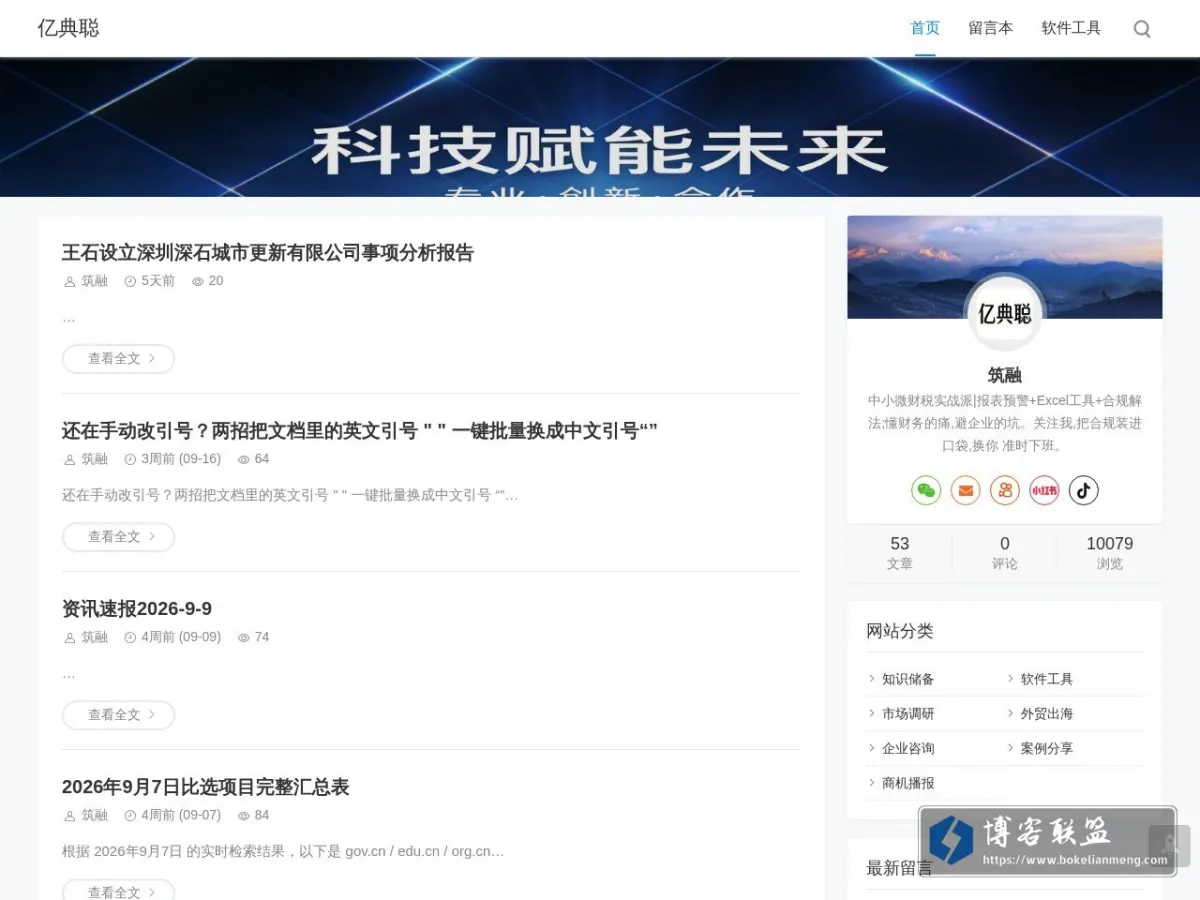1200x900 pixels.
Task: Open post 还在手动改引号？两招把文档里的英文引号
Action: 359,430
